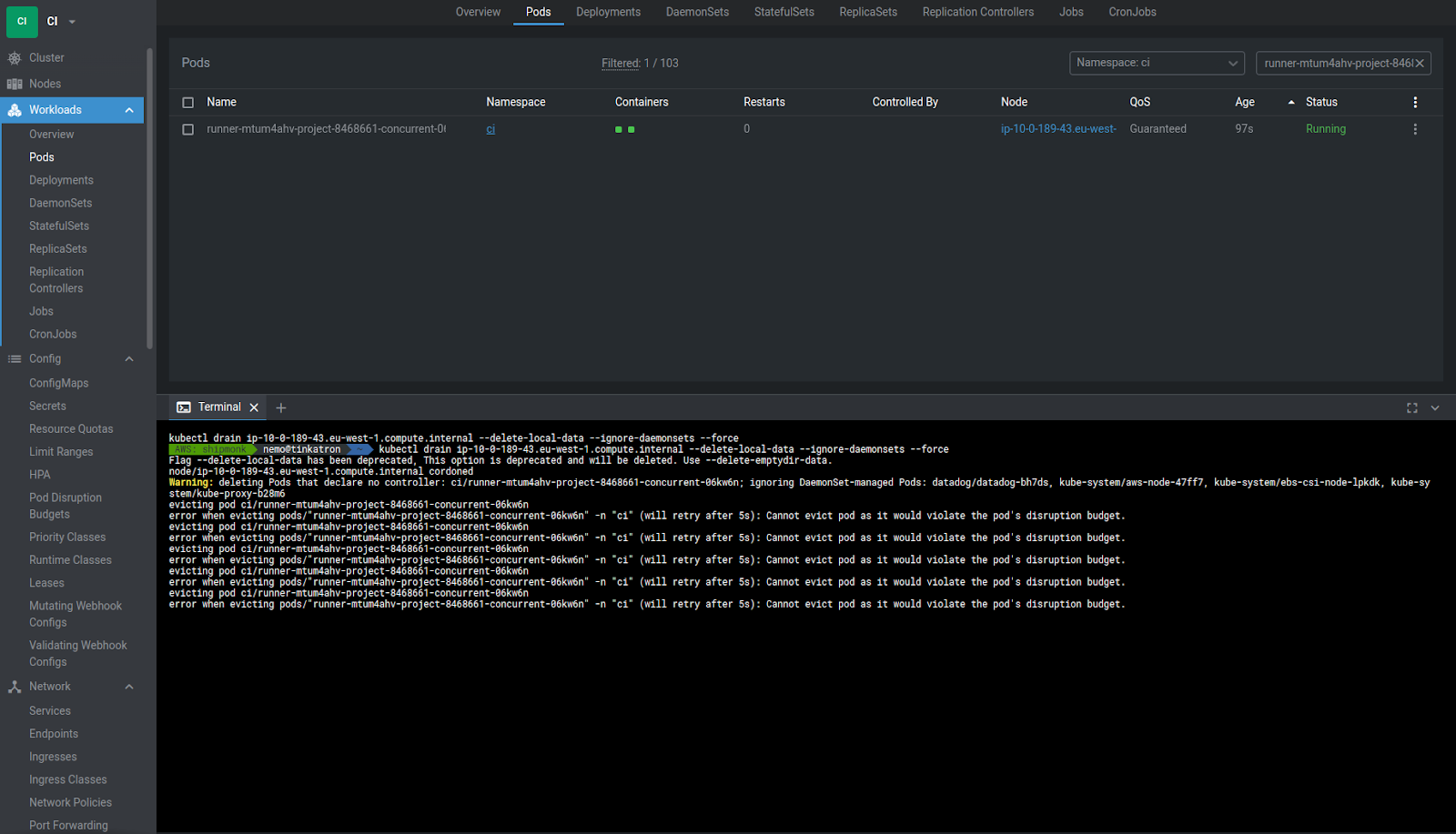The height and width of the screenshot is (834, 1456).
Task: Sort pods by QoS column
Action: (x=1140, y=102)
